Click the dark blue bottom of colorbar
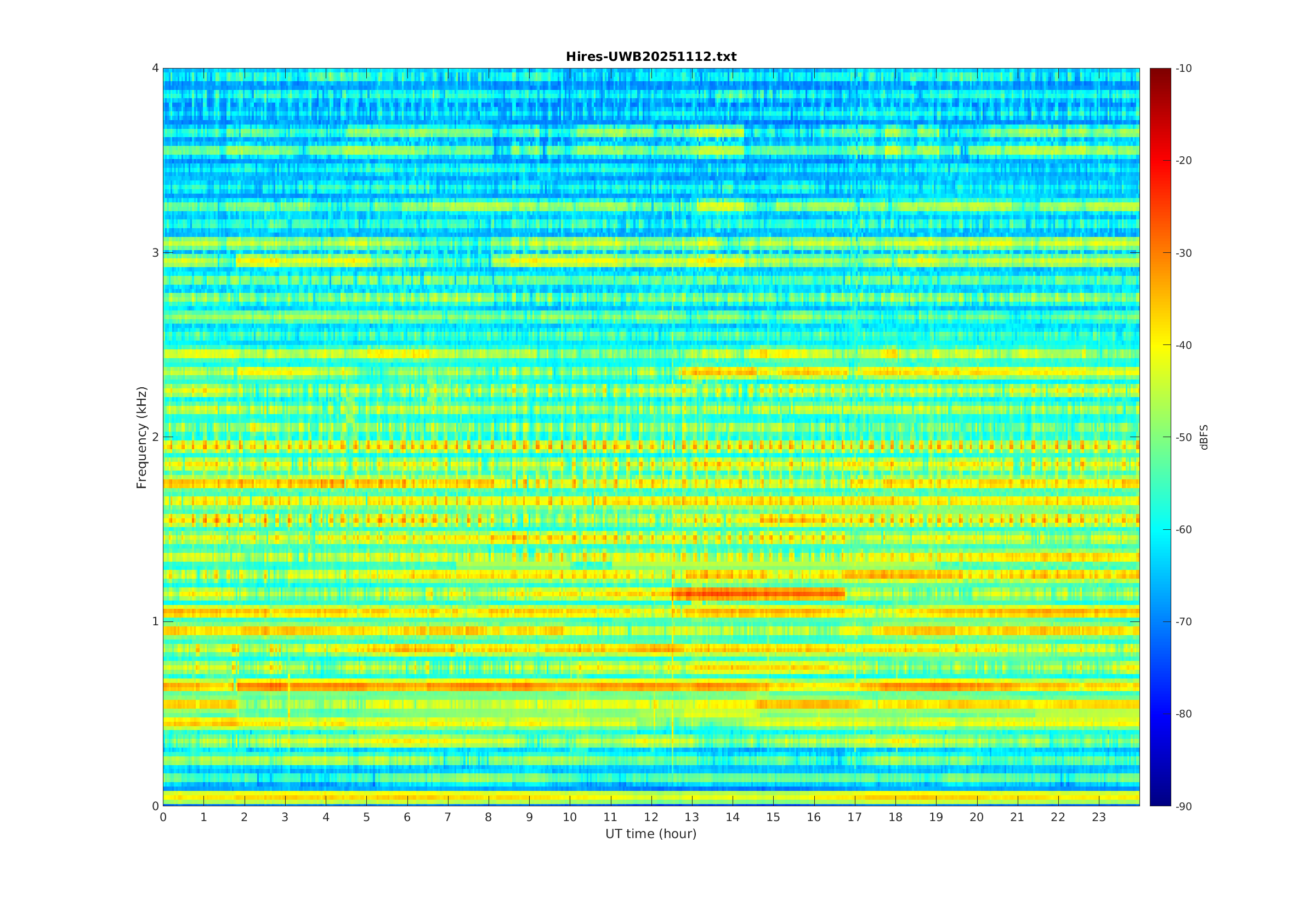The height and width of the screenshot is (905, 1316). 1160,800
